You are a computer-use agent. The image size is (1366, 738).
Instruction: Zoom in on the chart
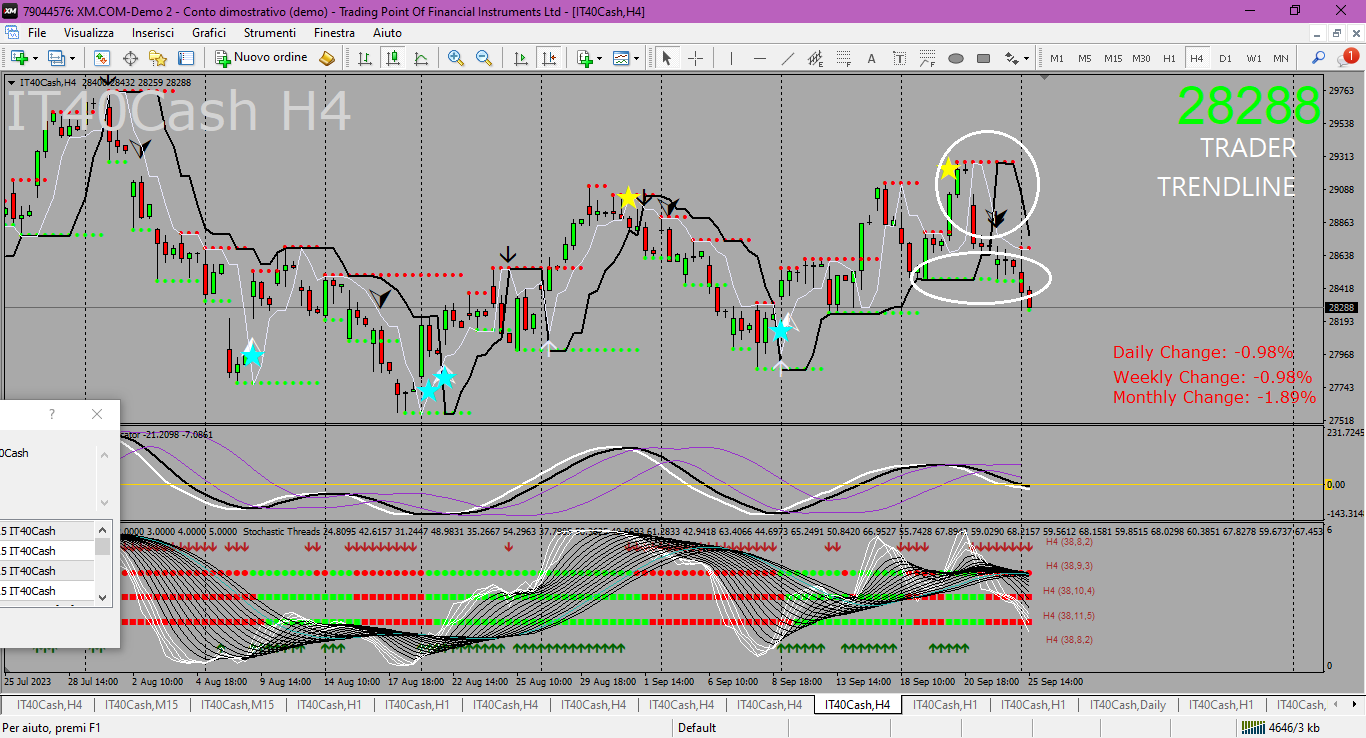click(456, 58)
